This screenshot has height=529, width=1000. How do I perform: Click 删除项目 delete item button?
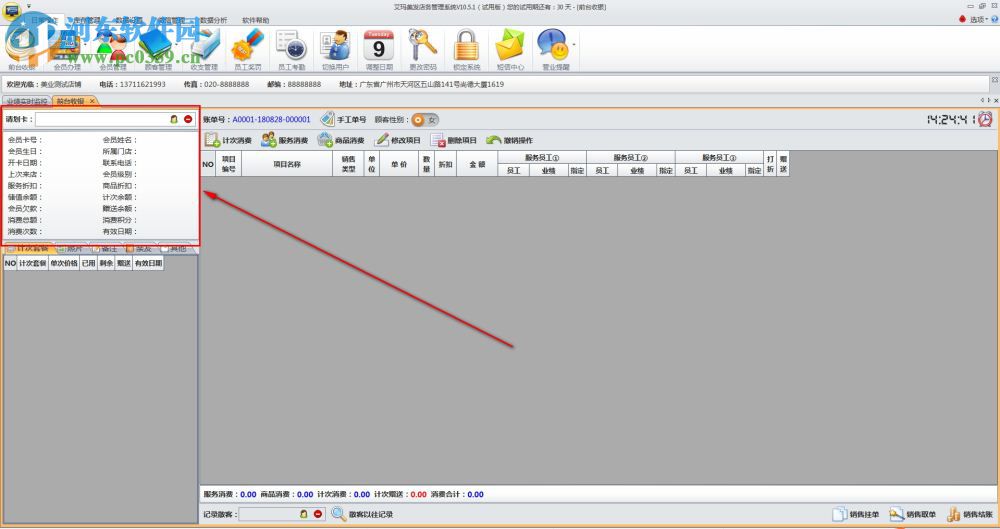click(x=453, y=140)
